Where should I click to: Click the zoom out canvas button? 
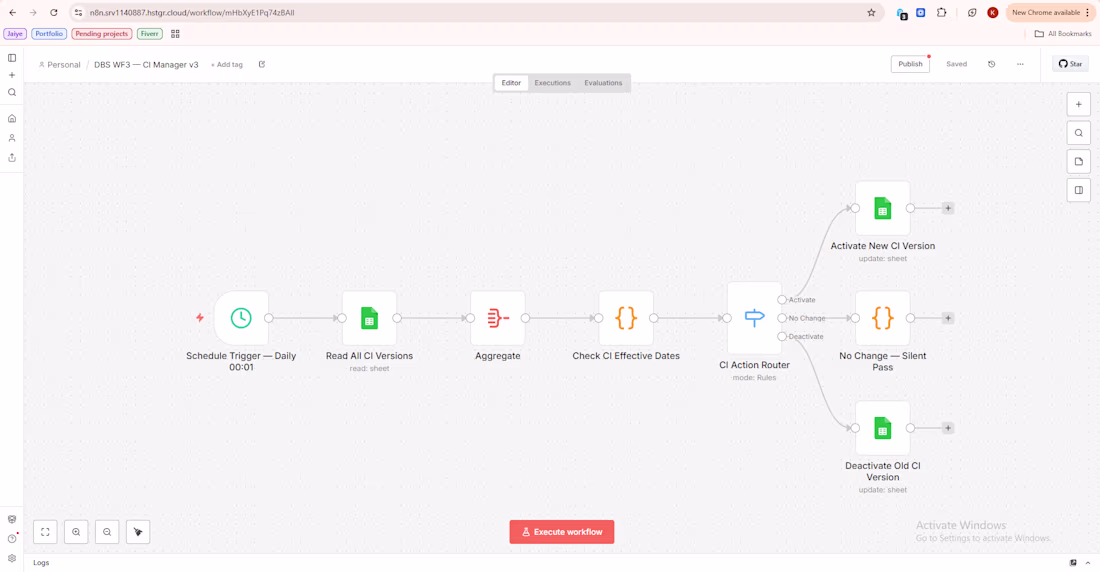coord(107,532)
